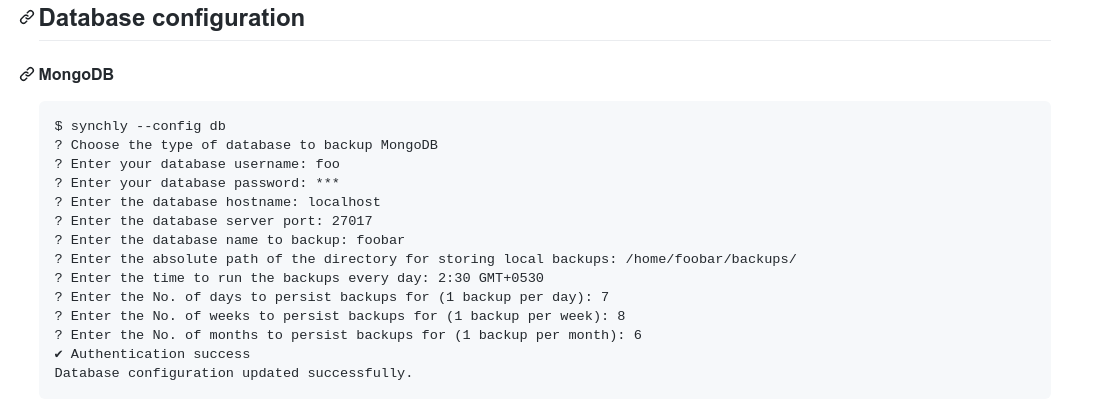
Task: Click the configuration updated successfully line
Action: [x=233, y=373]
